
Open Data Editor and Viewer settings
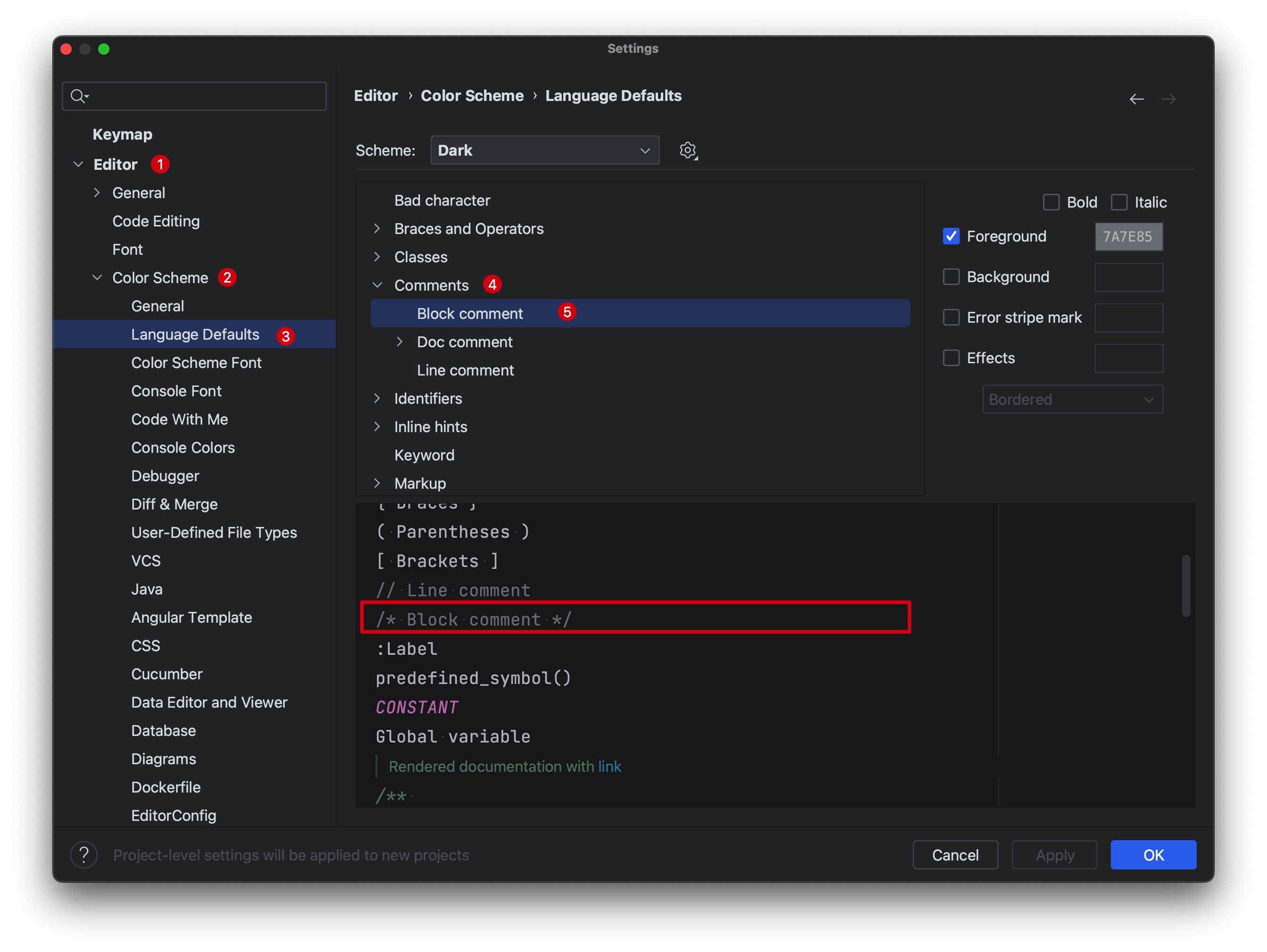(209, 702)
